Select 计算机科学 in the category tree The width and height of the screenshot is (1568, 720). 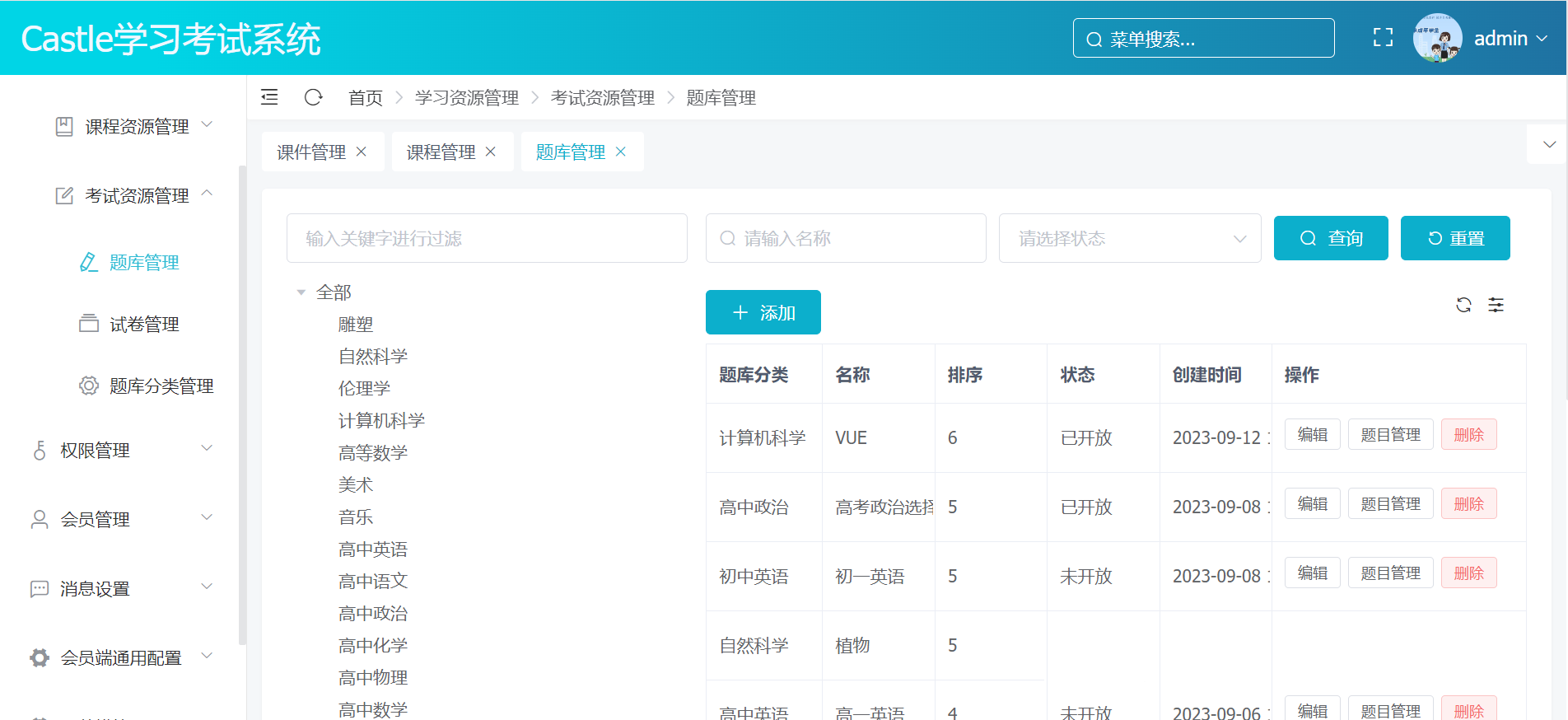coord(381,420)
